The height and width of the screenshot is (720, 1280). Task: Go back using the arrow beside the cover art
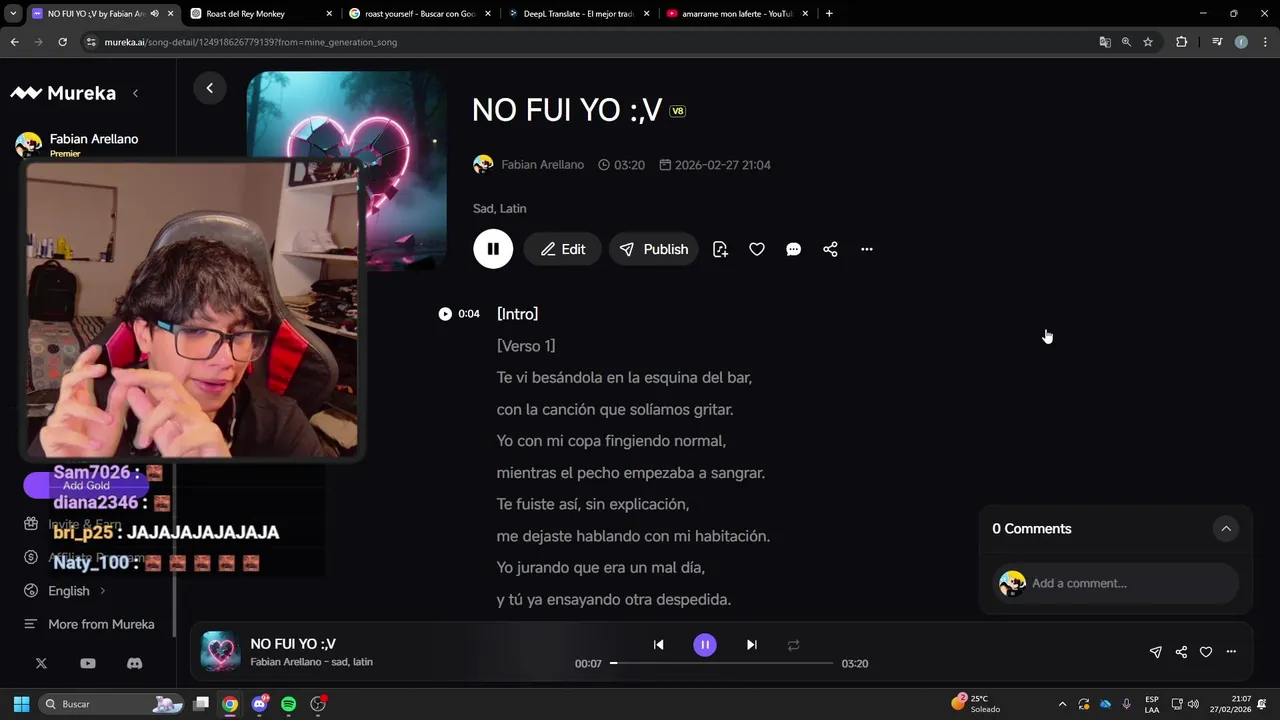tap(210, 88)
